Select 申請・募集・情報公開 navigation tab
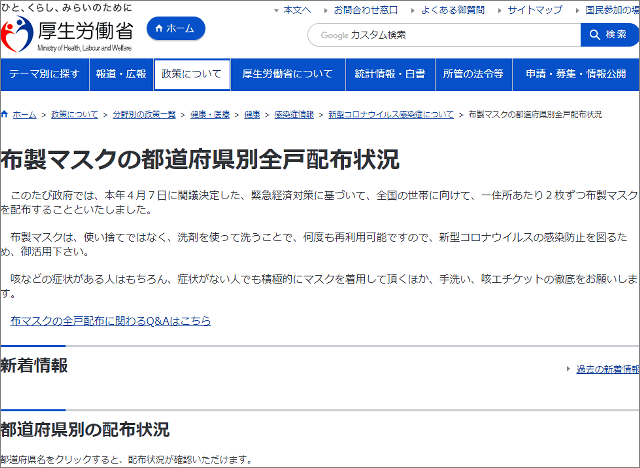The height and width of the screenshot is (468, 640). 575,75
